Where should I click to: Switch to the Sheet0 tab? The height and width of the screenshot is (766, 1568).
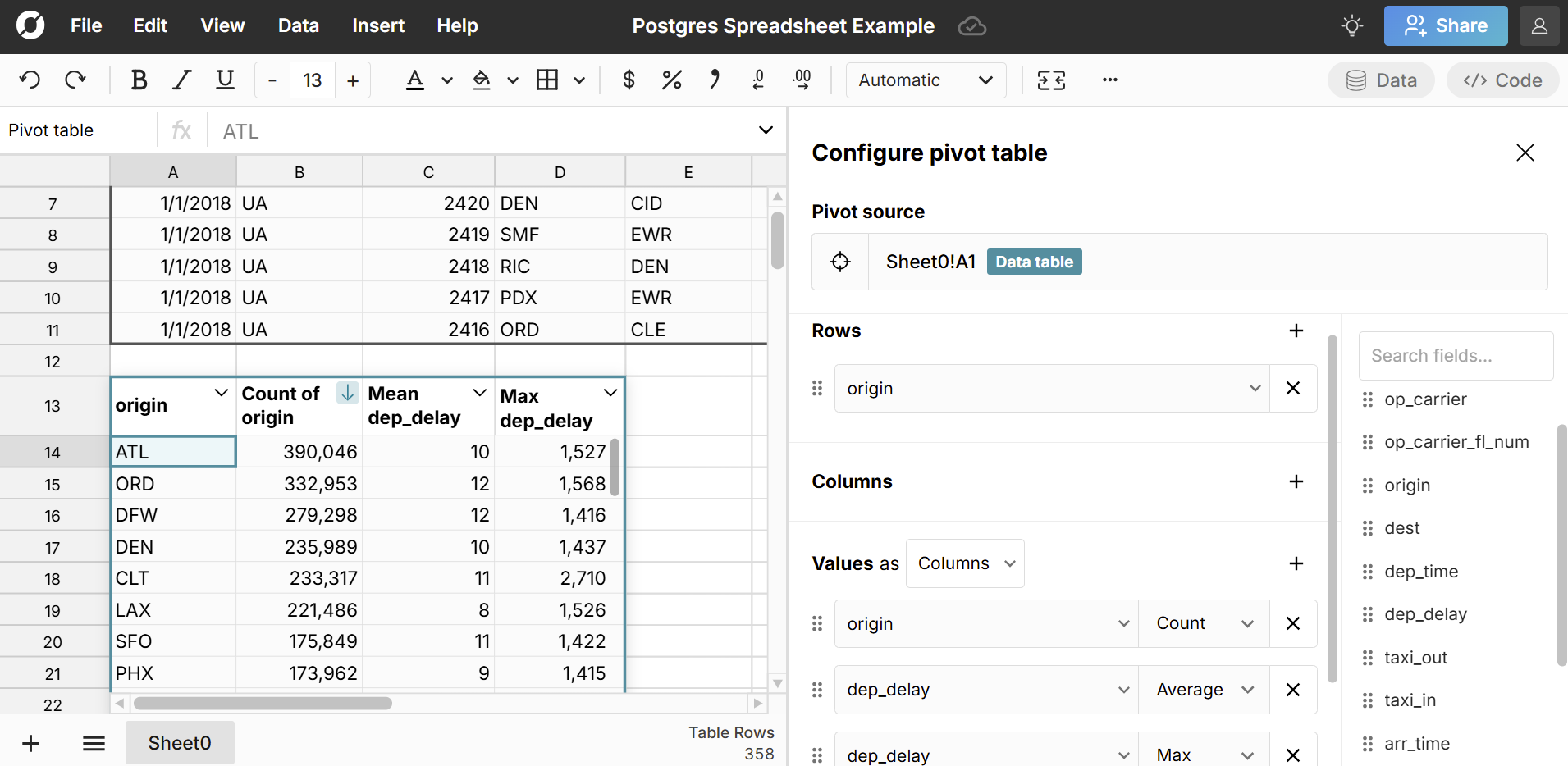pyautogui.click(x=180, y=743)
